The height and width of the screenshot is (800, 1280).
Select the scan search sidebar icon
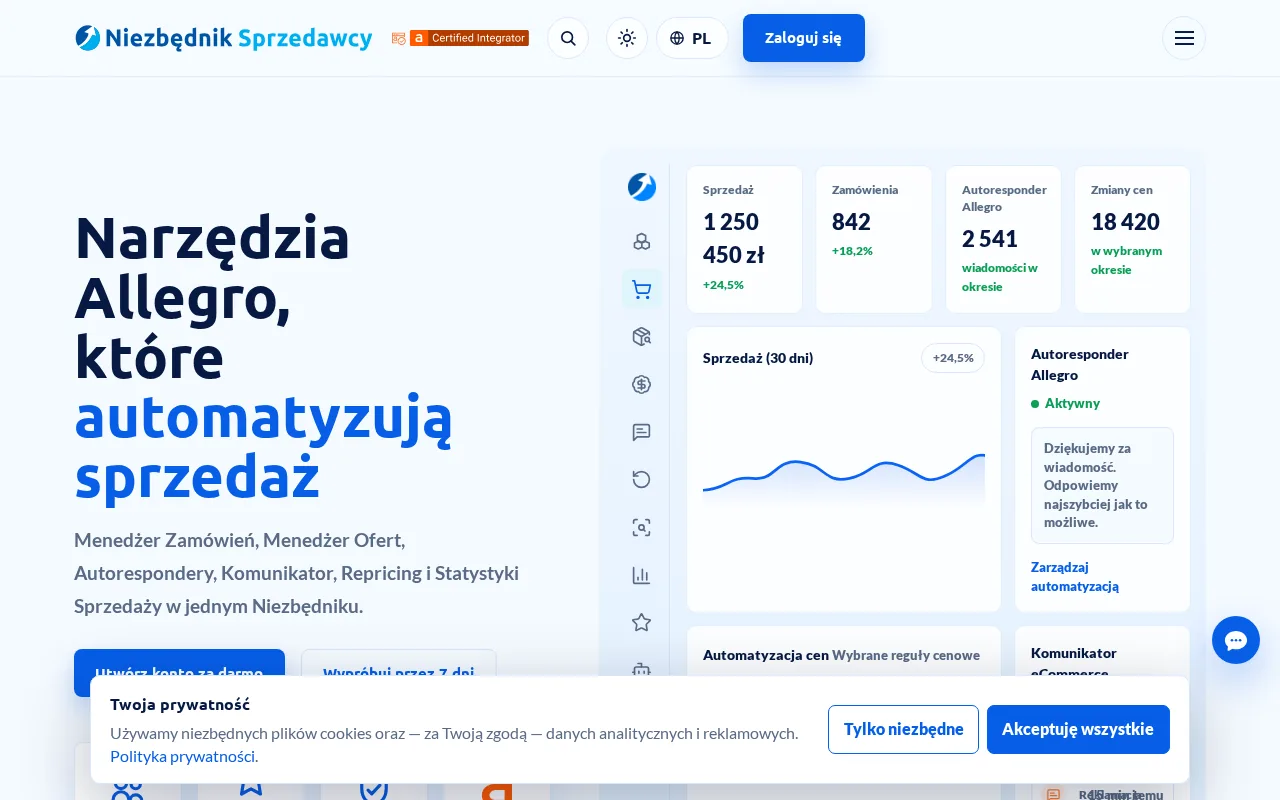(642, 527)
